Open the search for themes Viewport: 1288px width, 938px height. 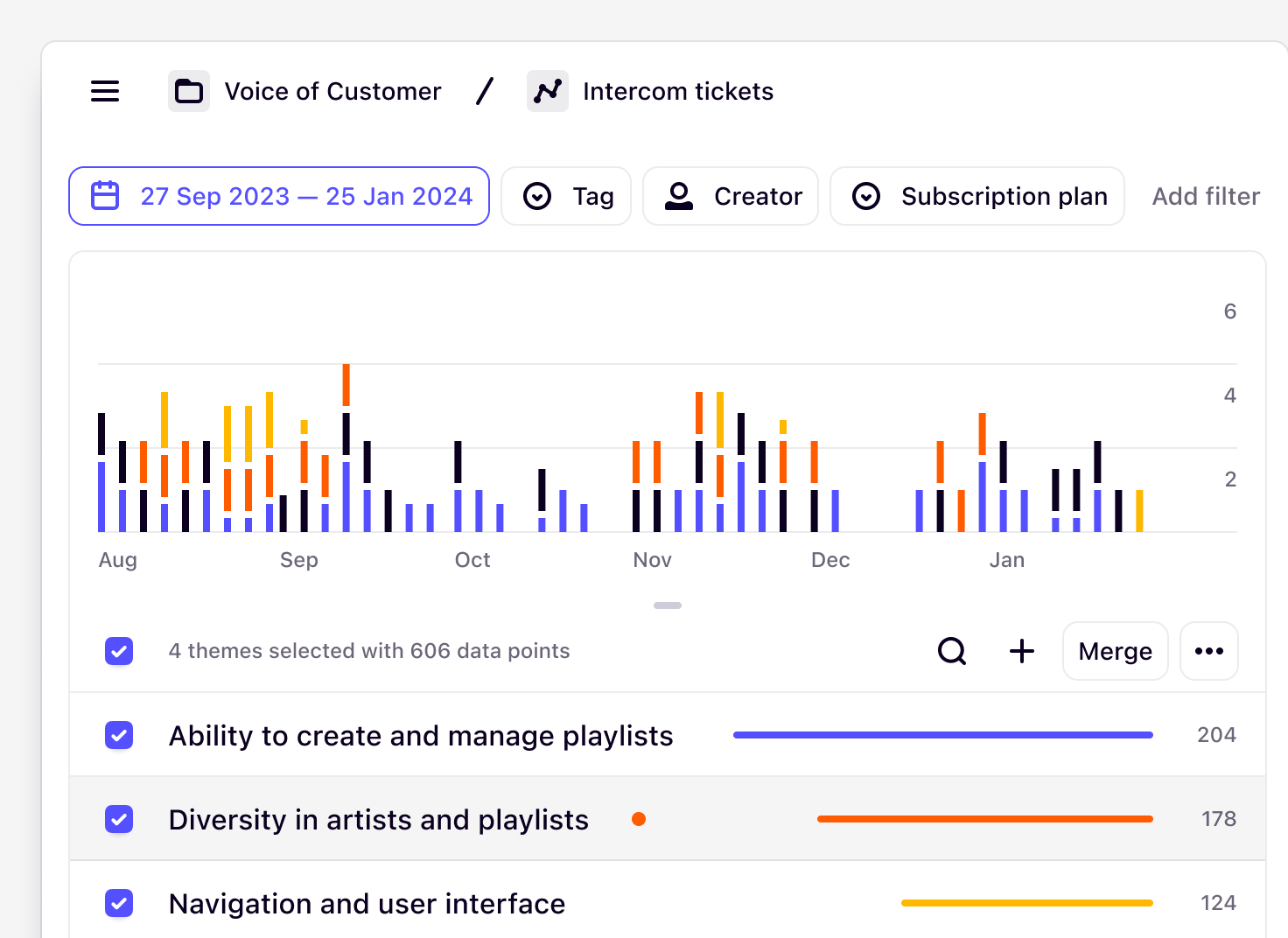click(952, 651)
